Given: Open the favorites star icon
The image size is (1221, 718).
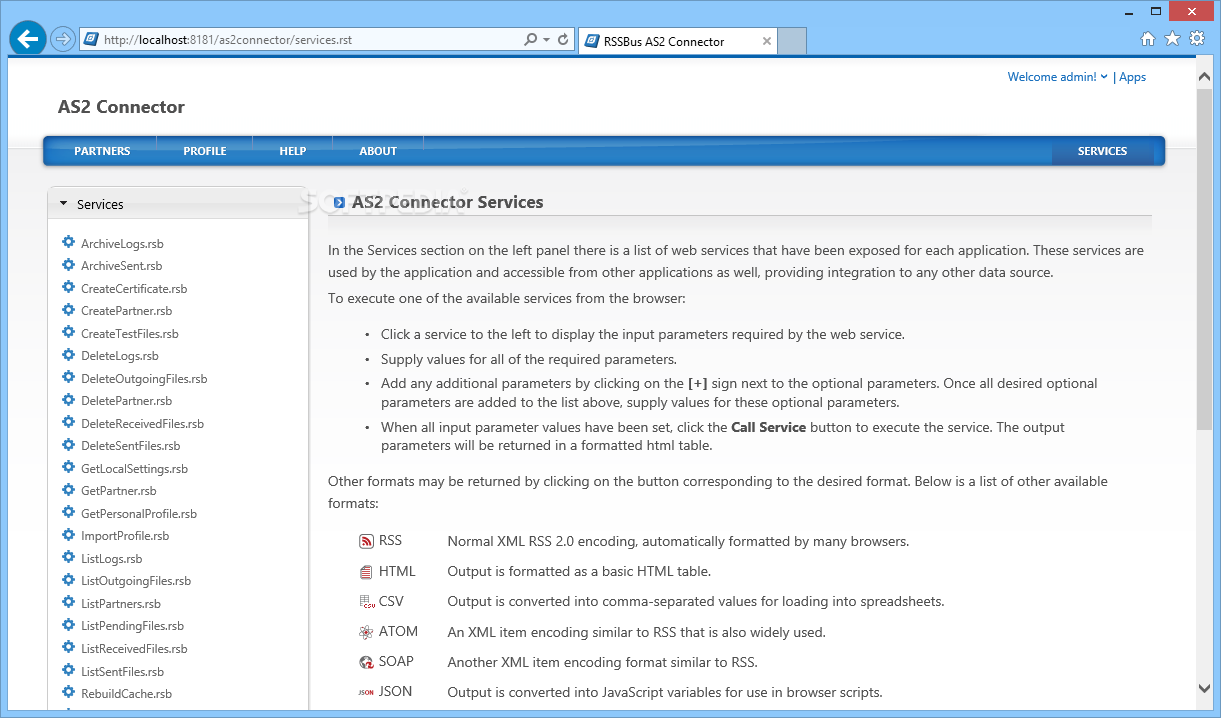Looking at the screenshot, I should [x=1172, y=39].
